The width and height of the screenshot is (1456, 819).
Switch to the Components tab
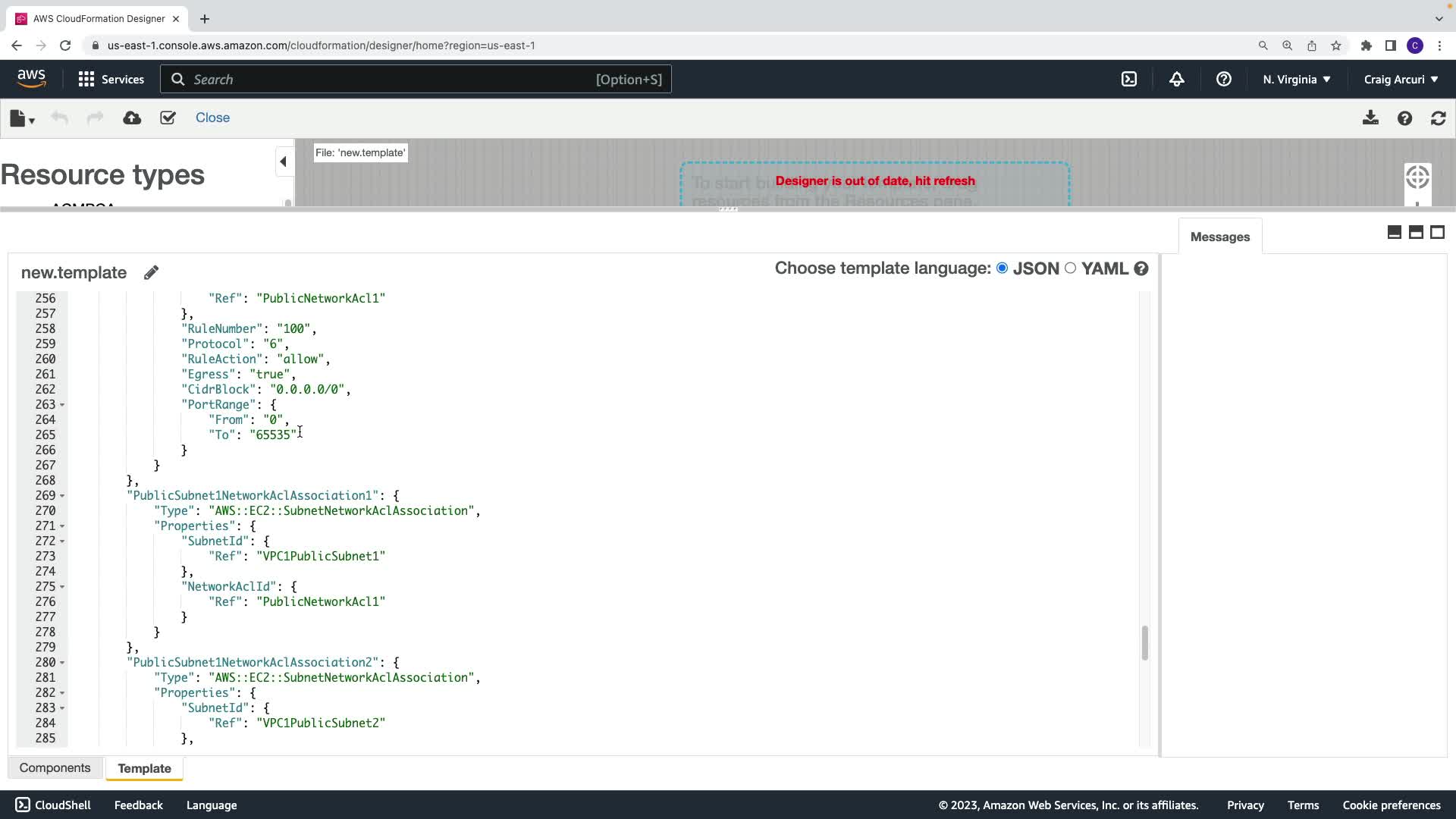point(55,767)
